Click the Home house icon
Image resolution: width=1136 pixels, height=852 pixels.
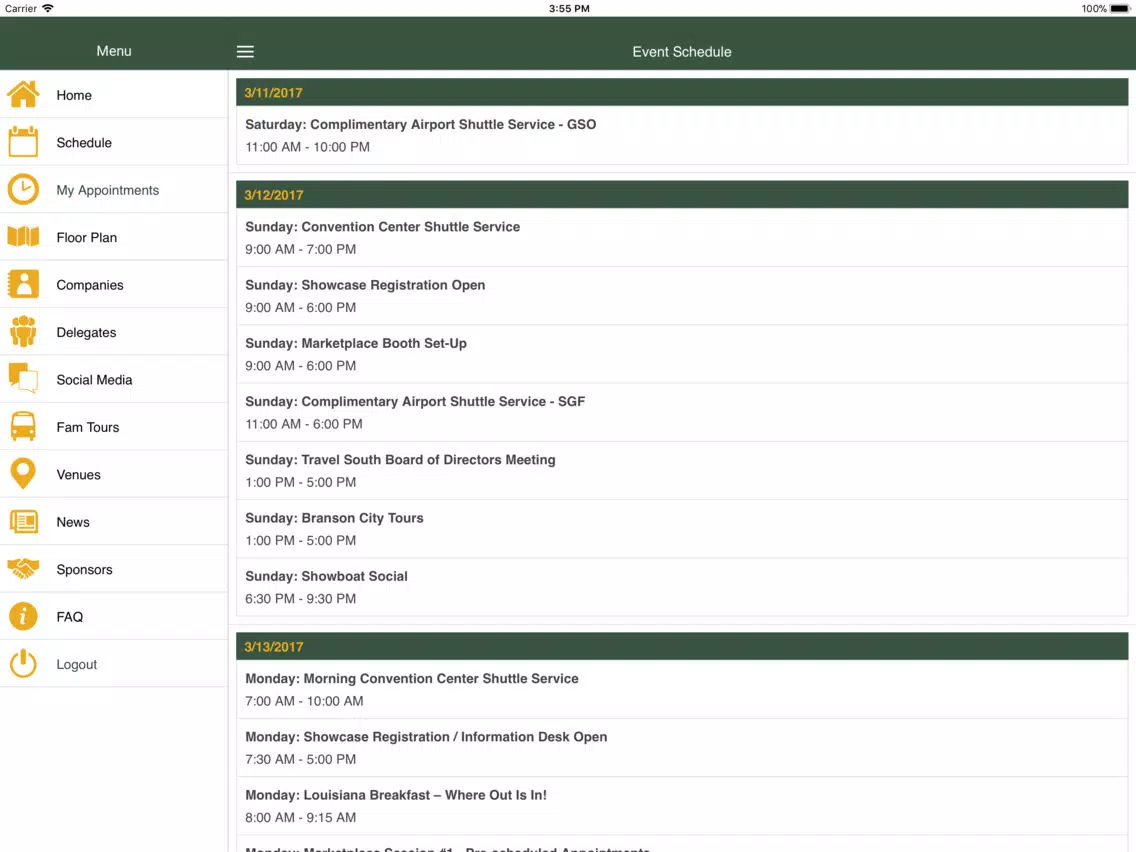coord(23,94)
